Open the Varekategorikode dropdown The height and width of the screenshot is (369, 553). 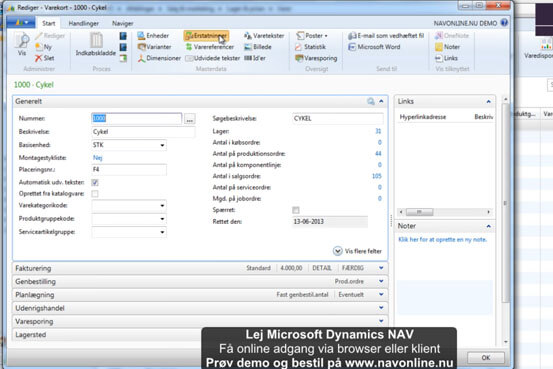point(162,206)
